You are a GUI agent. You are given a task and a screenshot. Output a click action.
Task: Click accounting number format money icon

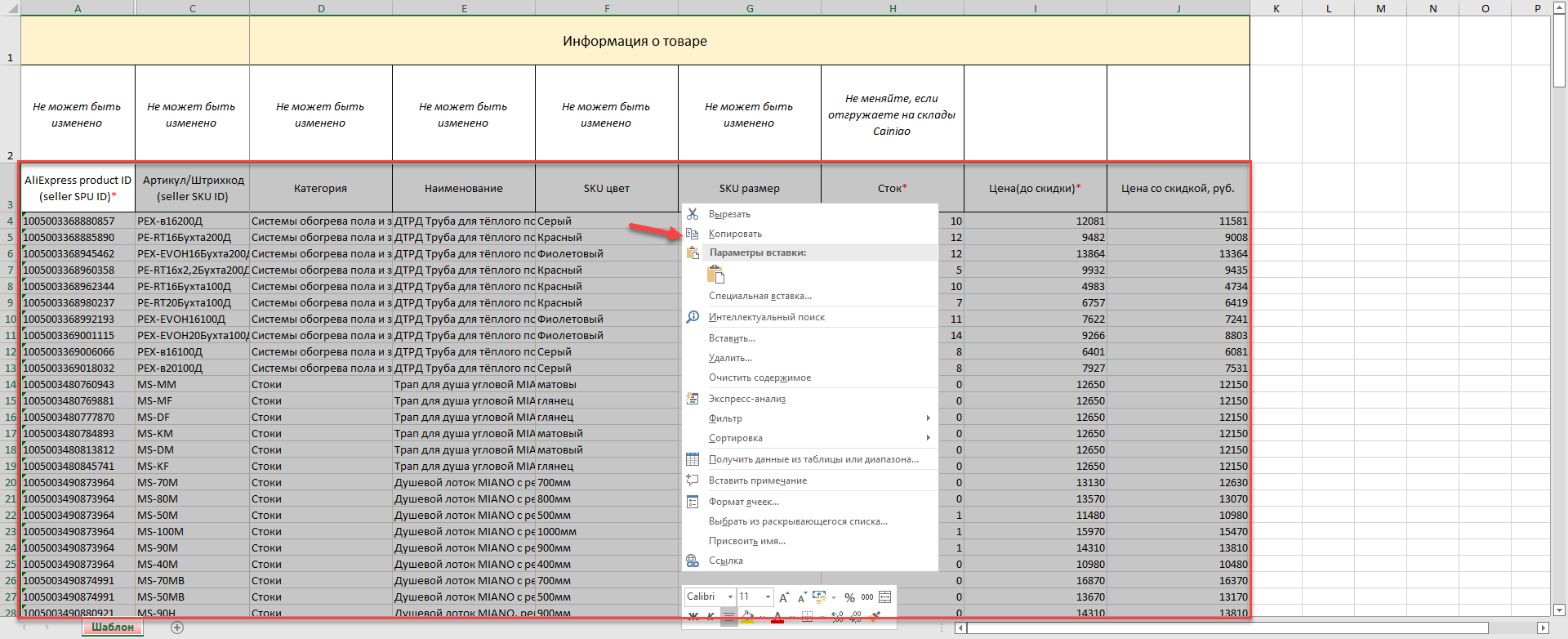820,597
